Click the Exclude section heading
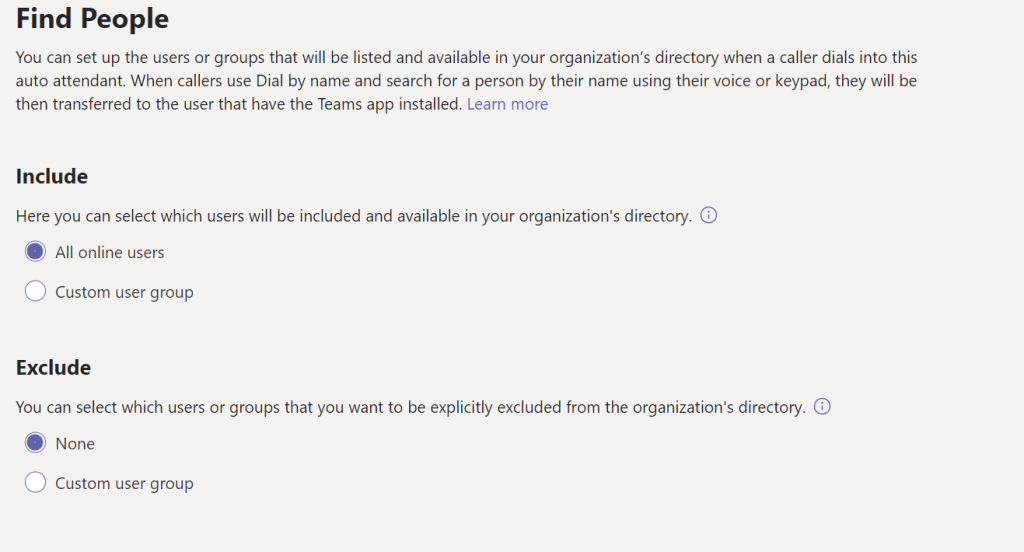The image size is (1024, 552). 54,367
